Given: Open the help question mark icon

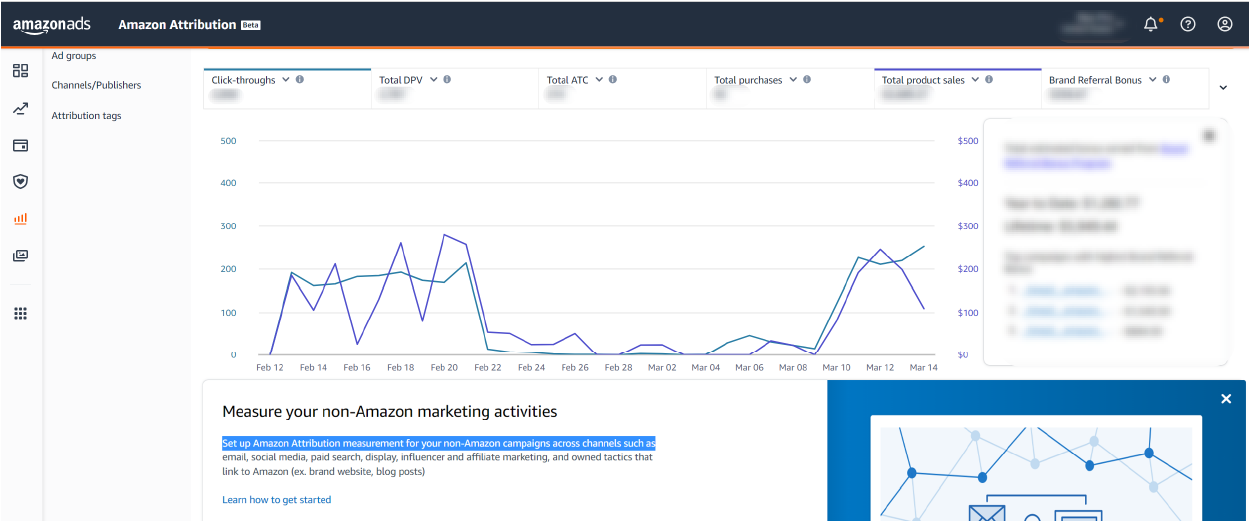Looking at the screenshot, I should click(1188, 24).
